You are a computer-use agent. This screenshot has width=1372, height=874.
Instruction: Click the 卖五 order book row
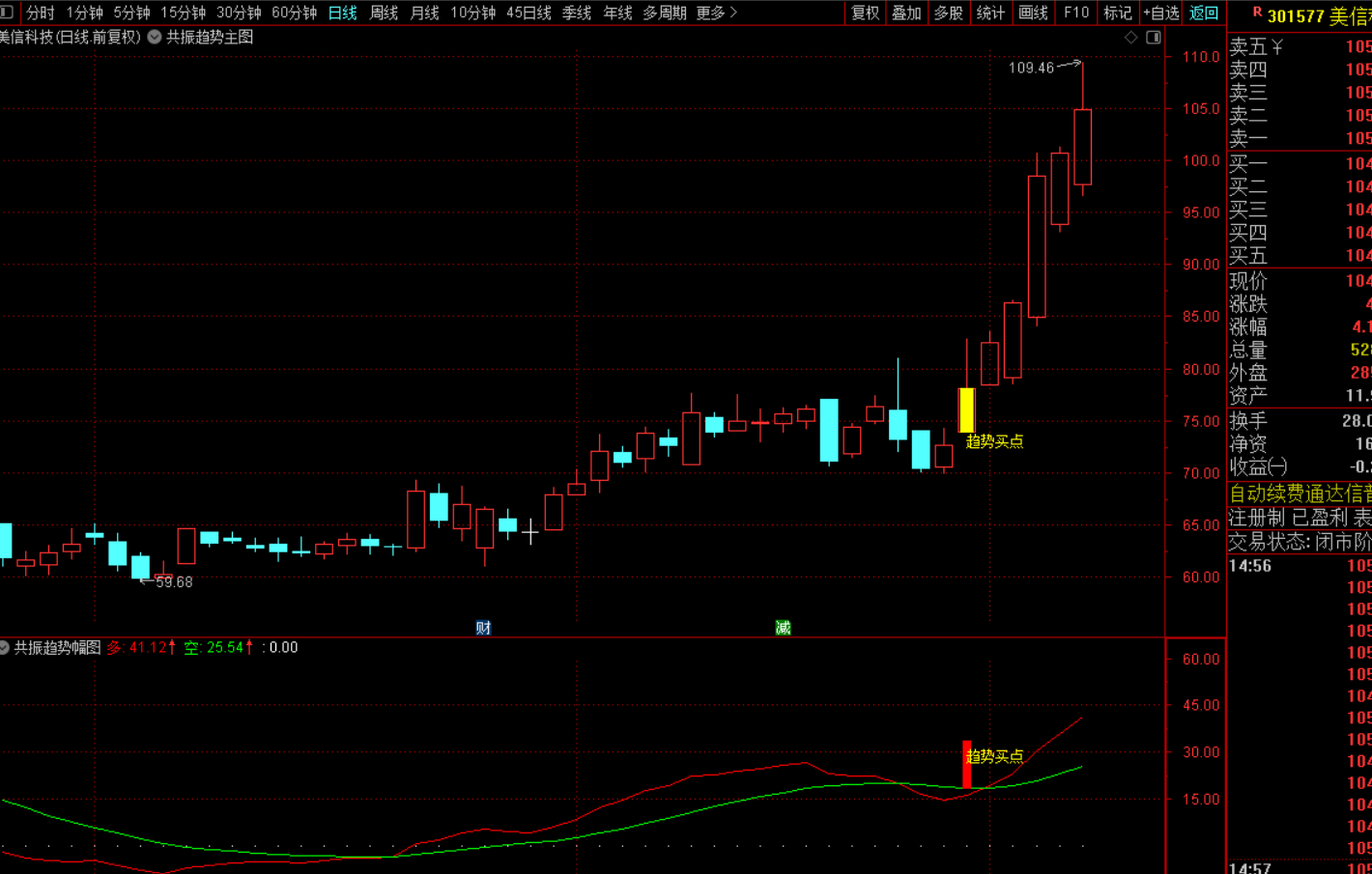[1300, 46]
